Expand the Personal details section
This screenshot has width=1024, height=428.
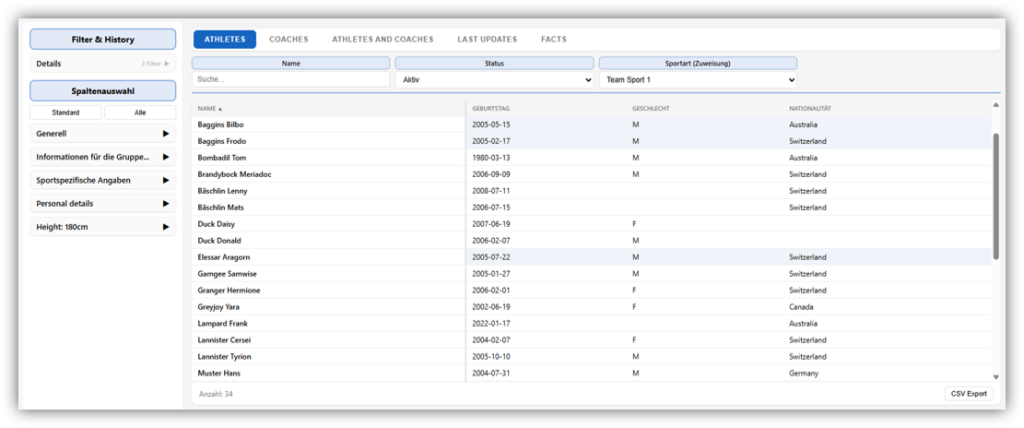165,204
